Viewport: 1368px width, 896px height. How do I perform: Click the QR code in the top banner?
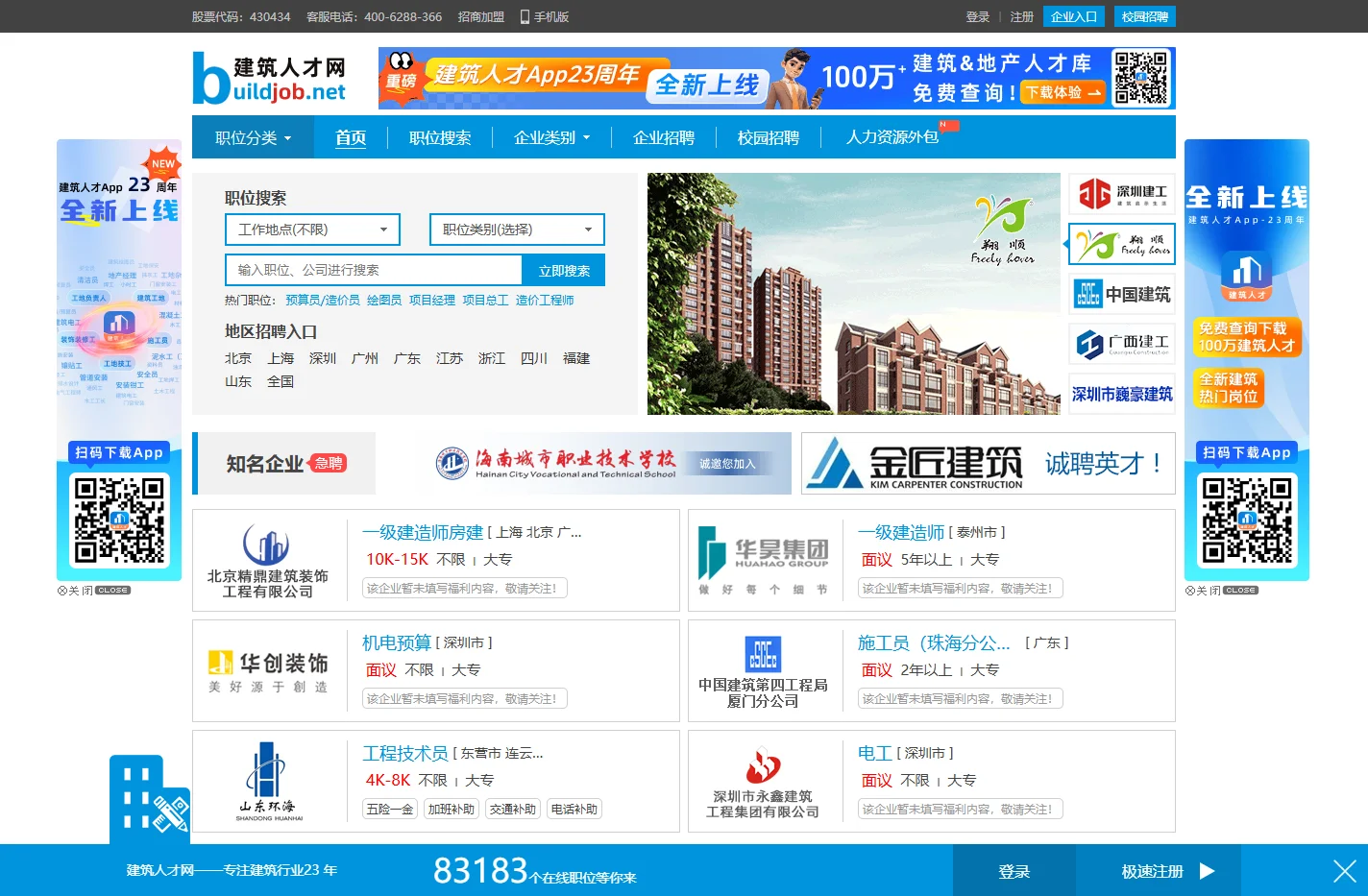[x=1140, y=78]
